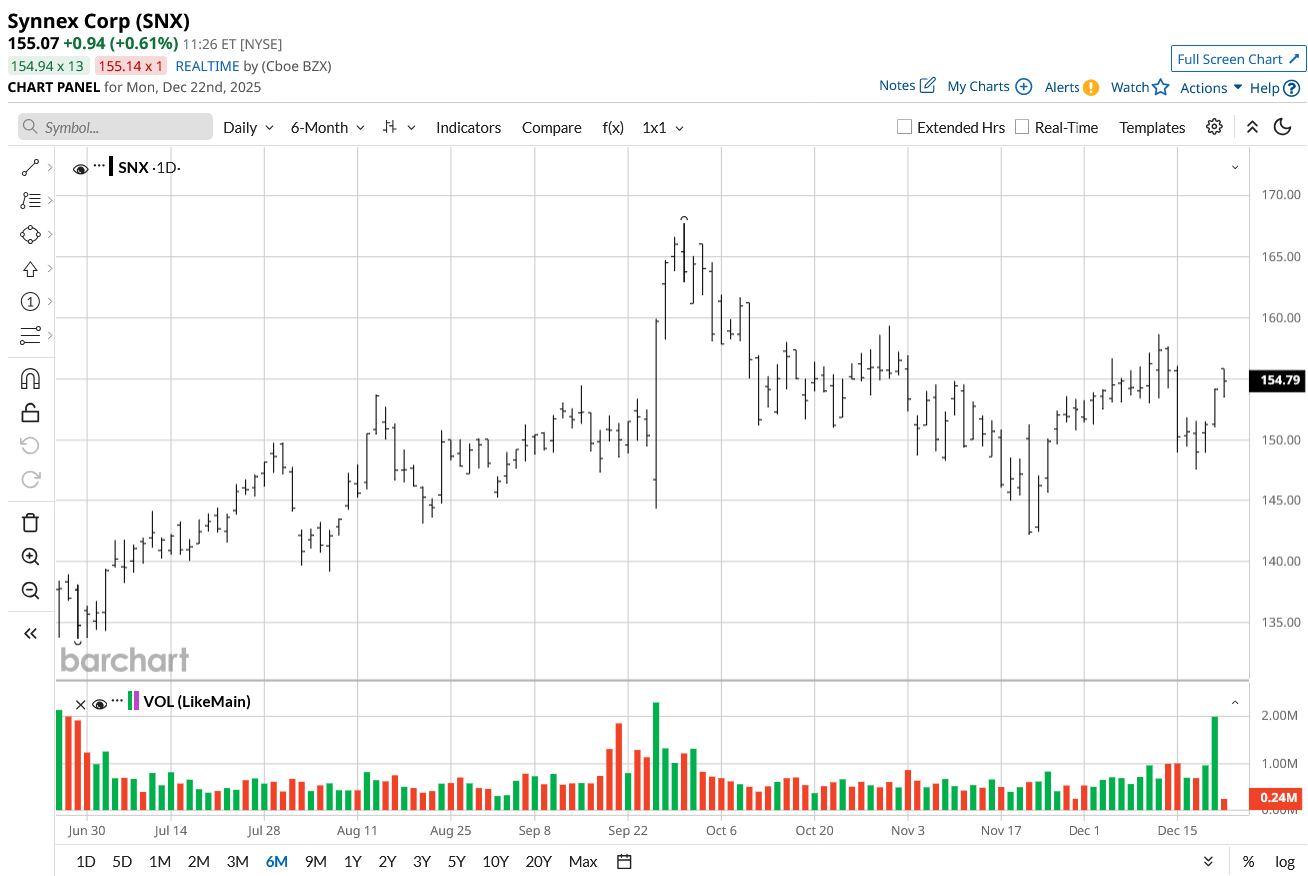The height and width of the screenshot is (876, 1308).
Task: Open Notes for this chart
Action: pos(907,85)
